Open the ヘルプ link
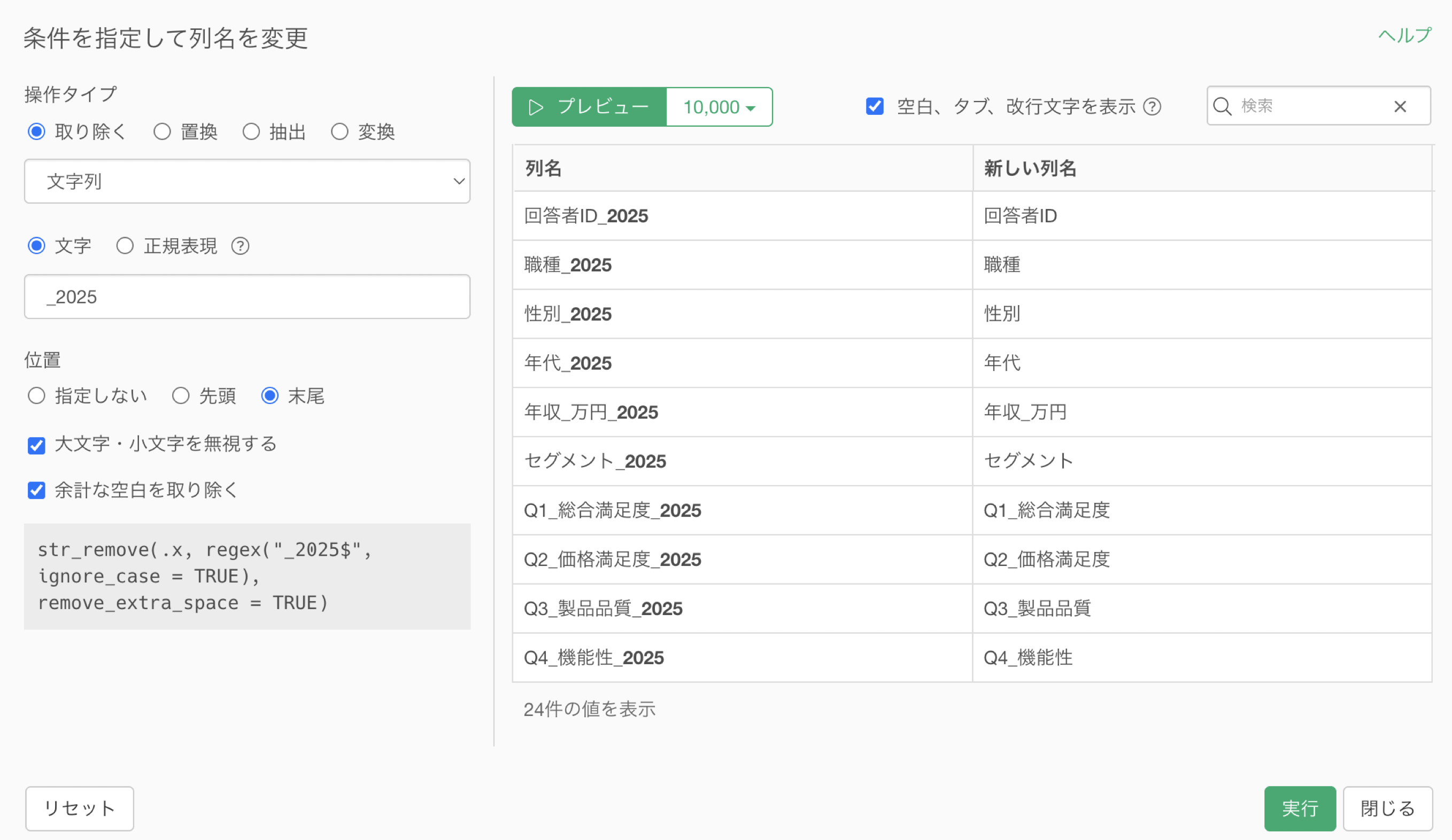This screenshot has height=840, width=1452. coord(1404,36)
